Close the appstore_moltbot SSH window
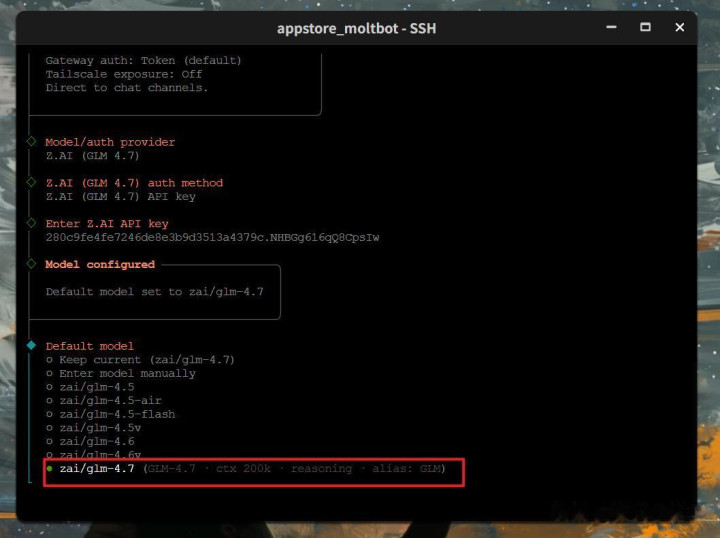Image resolution: width=720 pixels, height=538 pixels. [x=680, y=28]
